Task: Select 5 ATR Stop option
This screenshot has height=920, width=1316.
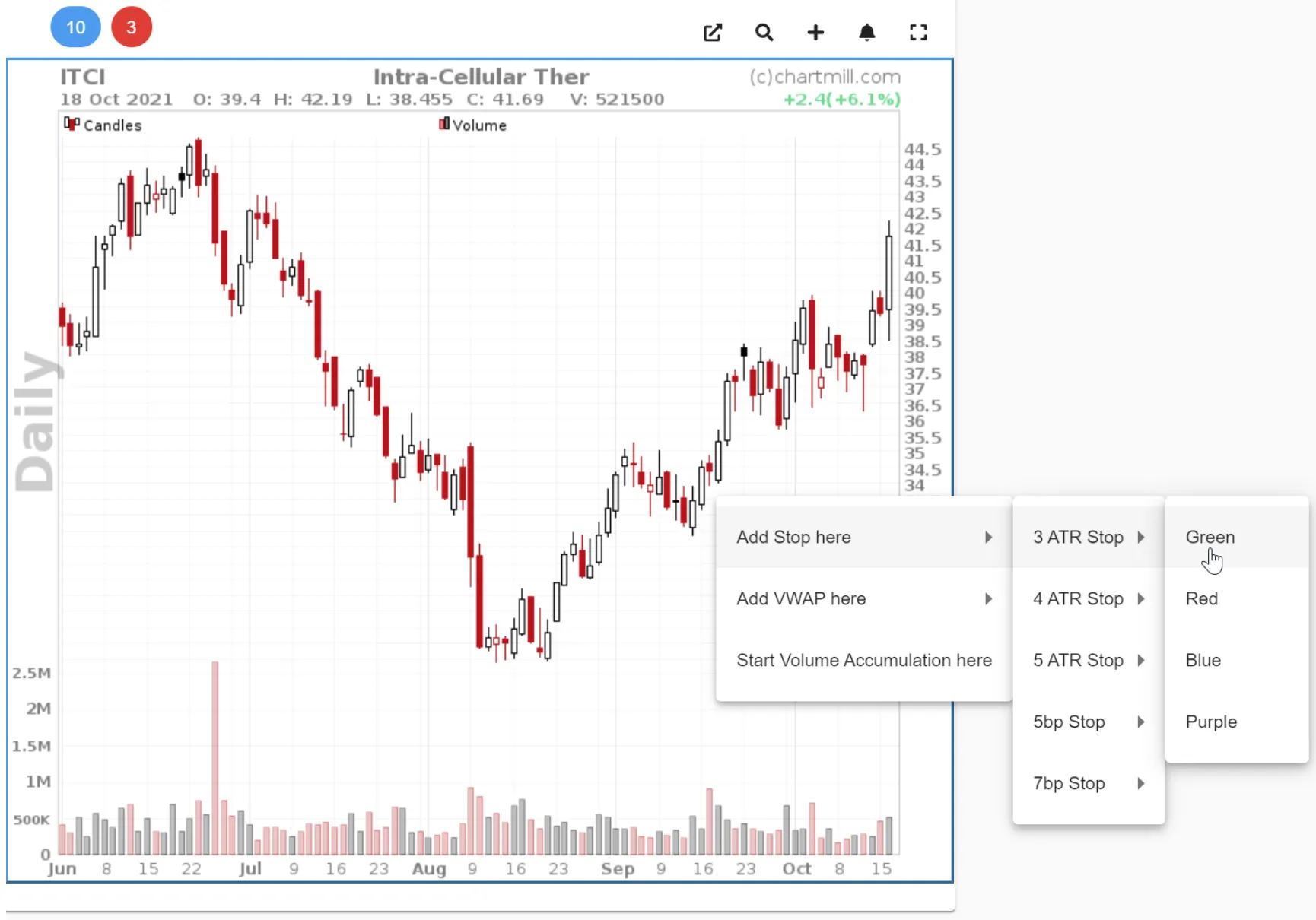Action: tap(1089, 660)
